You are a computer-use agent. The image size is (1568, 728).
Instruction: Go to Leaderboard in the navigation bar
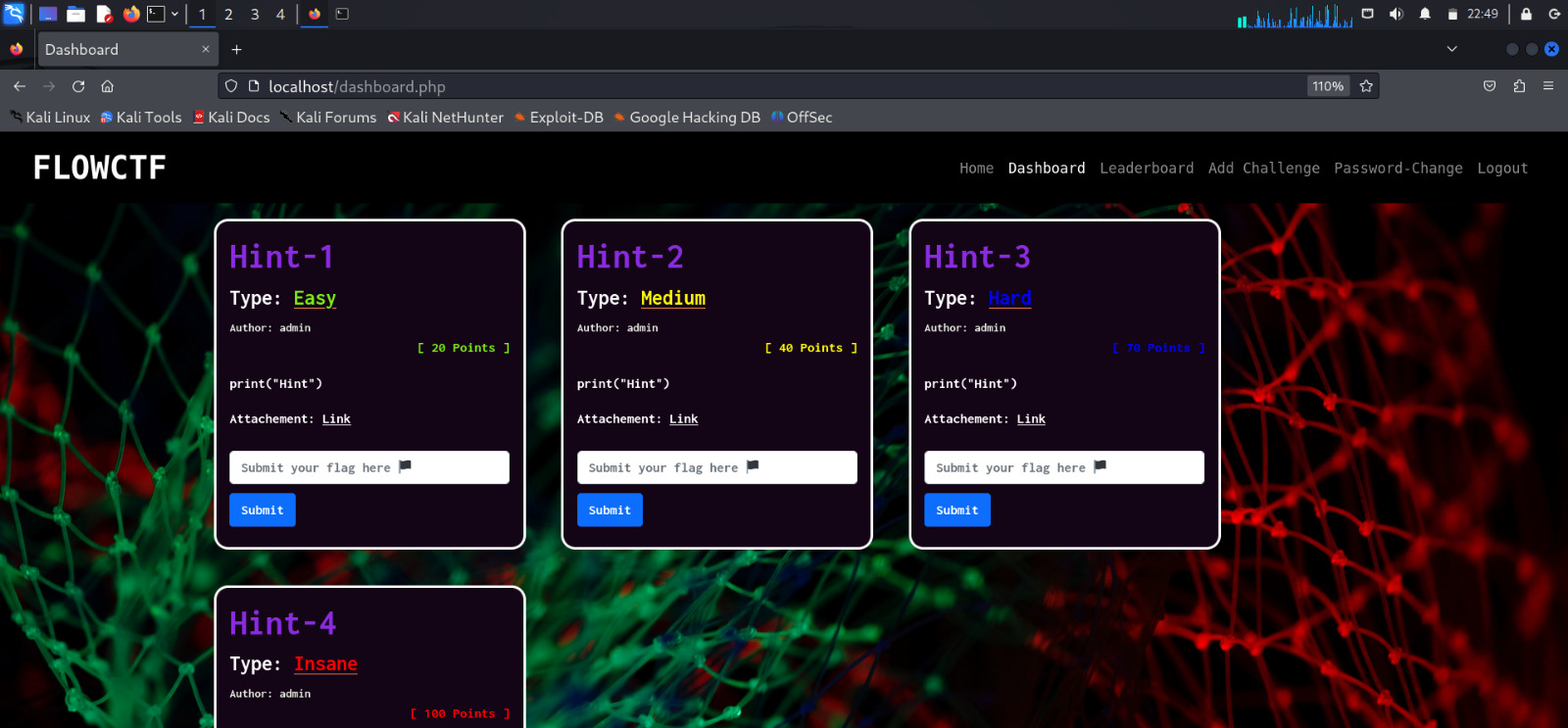tap(1147, 169)
